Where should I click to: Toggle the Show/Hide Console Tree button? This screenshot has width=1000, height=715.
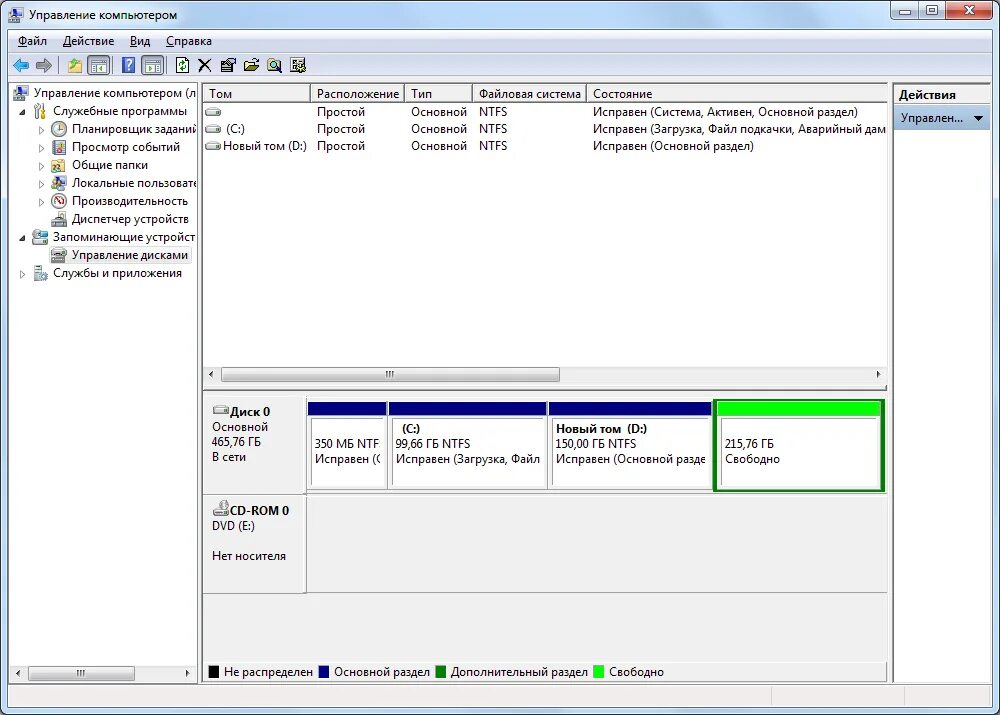tap(99, 65)
